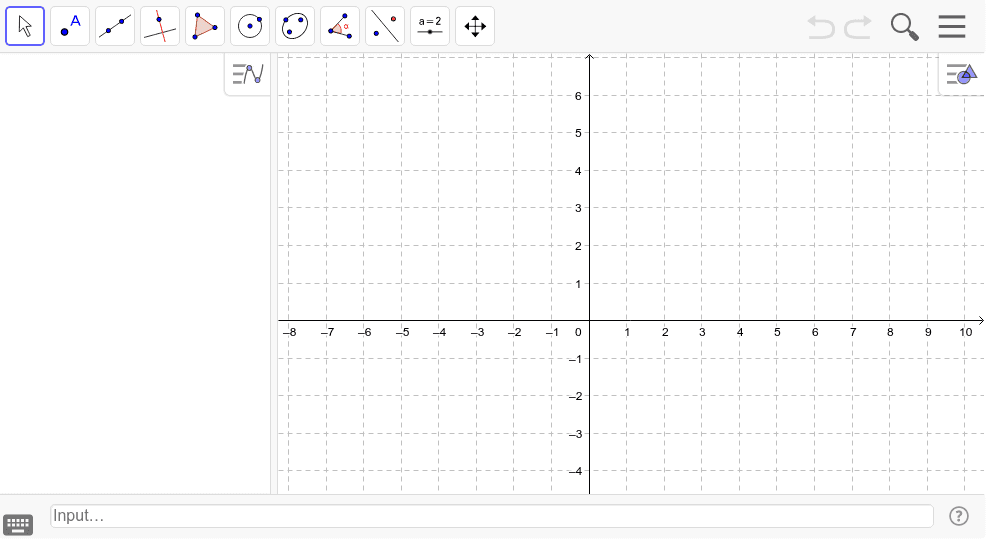The height and width of the screenshot is (539, 986).
Task: Select the Circle with Center tool
Action: point(250,26)
